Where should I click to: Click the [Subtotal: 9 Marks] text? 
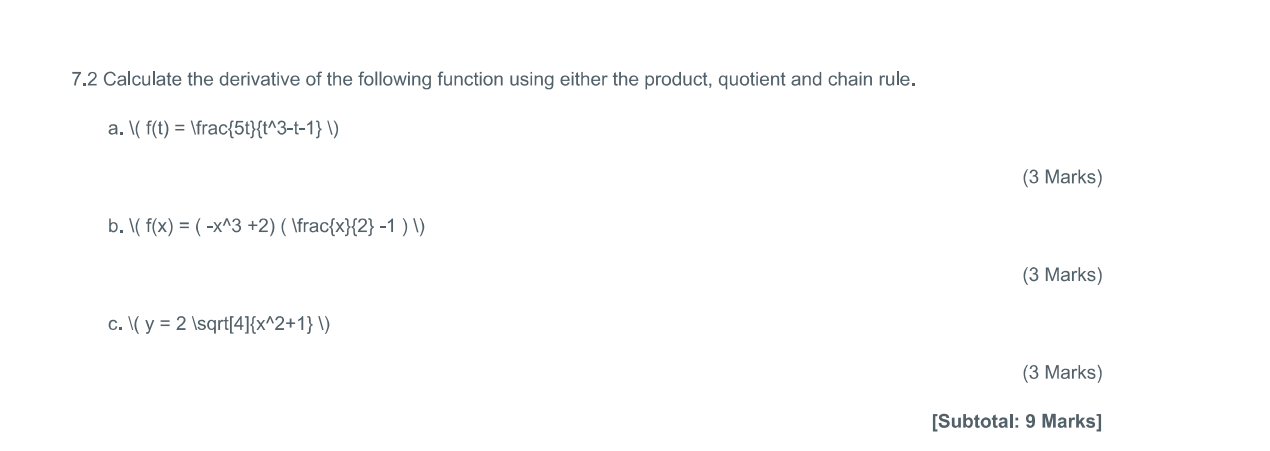(1017, 421)
